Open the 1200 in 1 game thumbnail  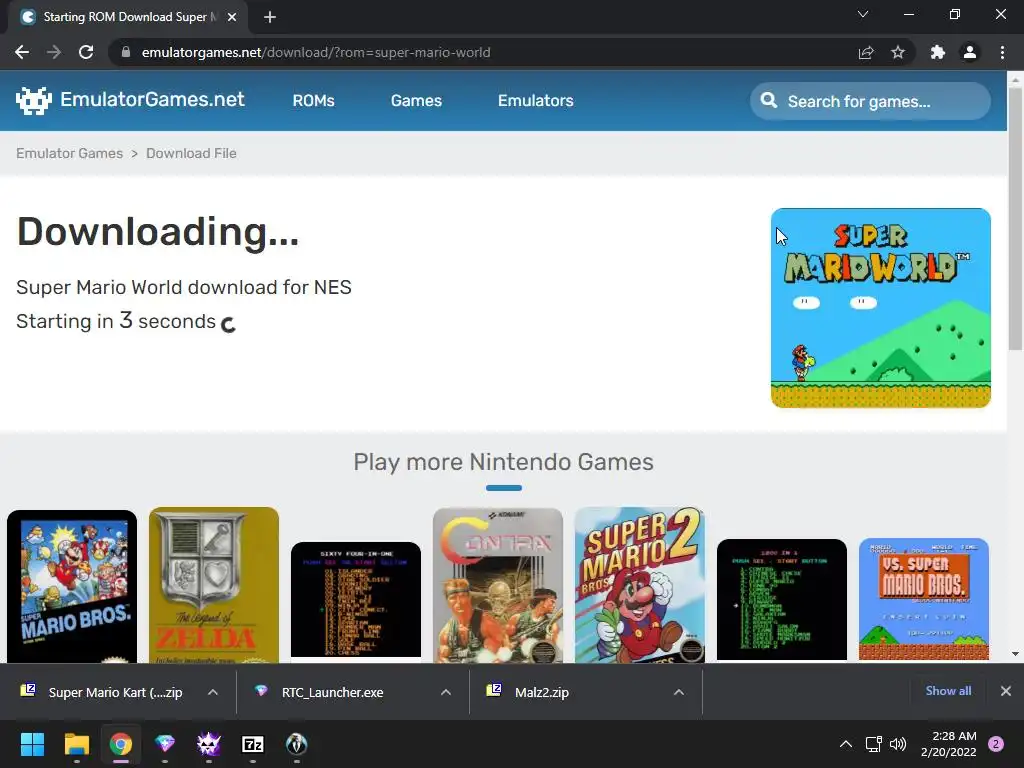click(x=782, y=600)
